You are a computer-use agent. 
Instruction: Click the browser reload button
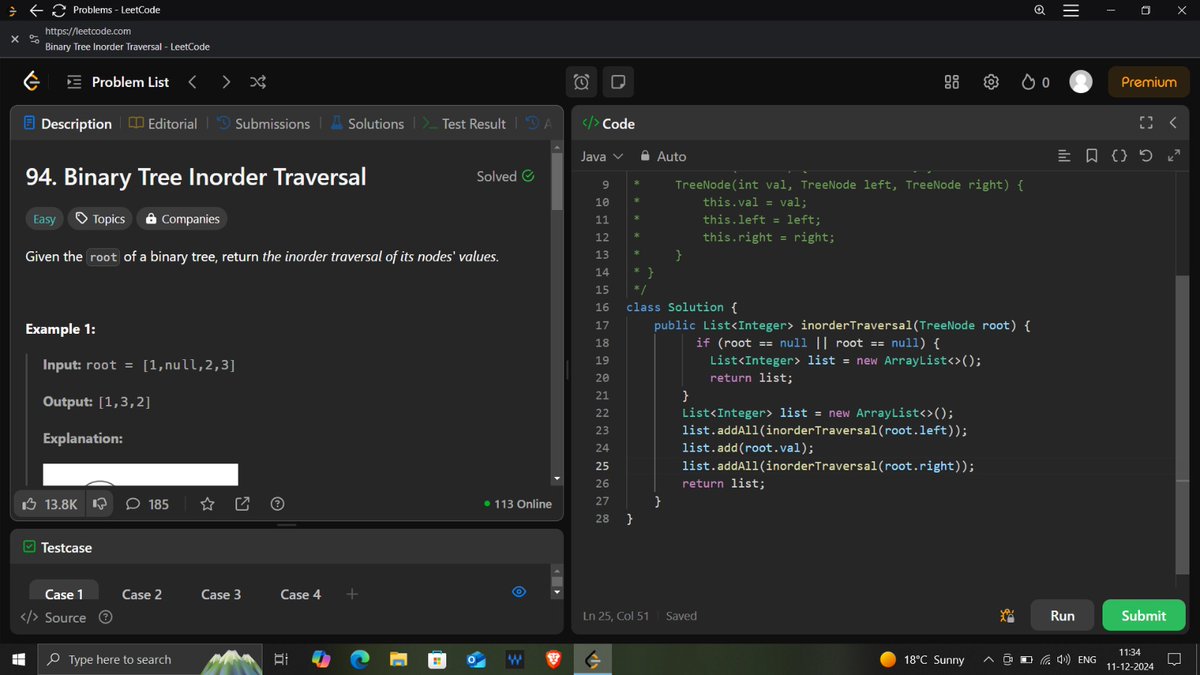click(x=58, y=10)
